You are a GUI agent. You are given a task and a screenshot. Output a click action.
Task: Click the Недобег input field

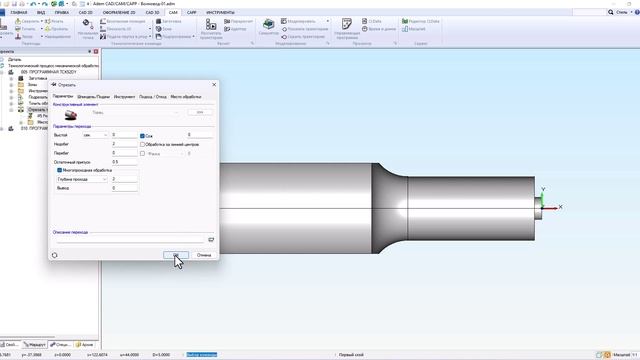(x=125, y=144)
